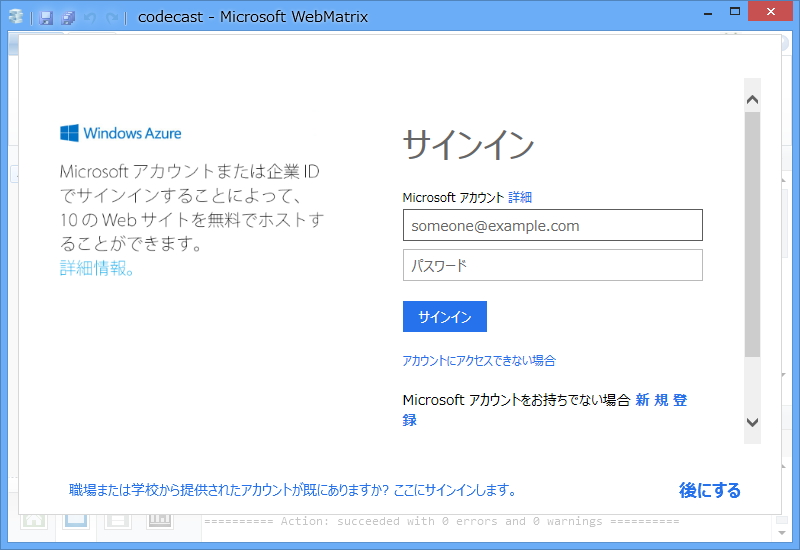This screenshot has width=800, height=550.
Task: Click the Action succeeded log line behind dialog
Action: (442, 521)
